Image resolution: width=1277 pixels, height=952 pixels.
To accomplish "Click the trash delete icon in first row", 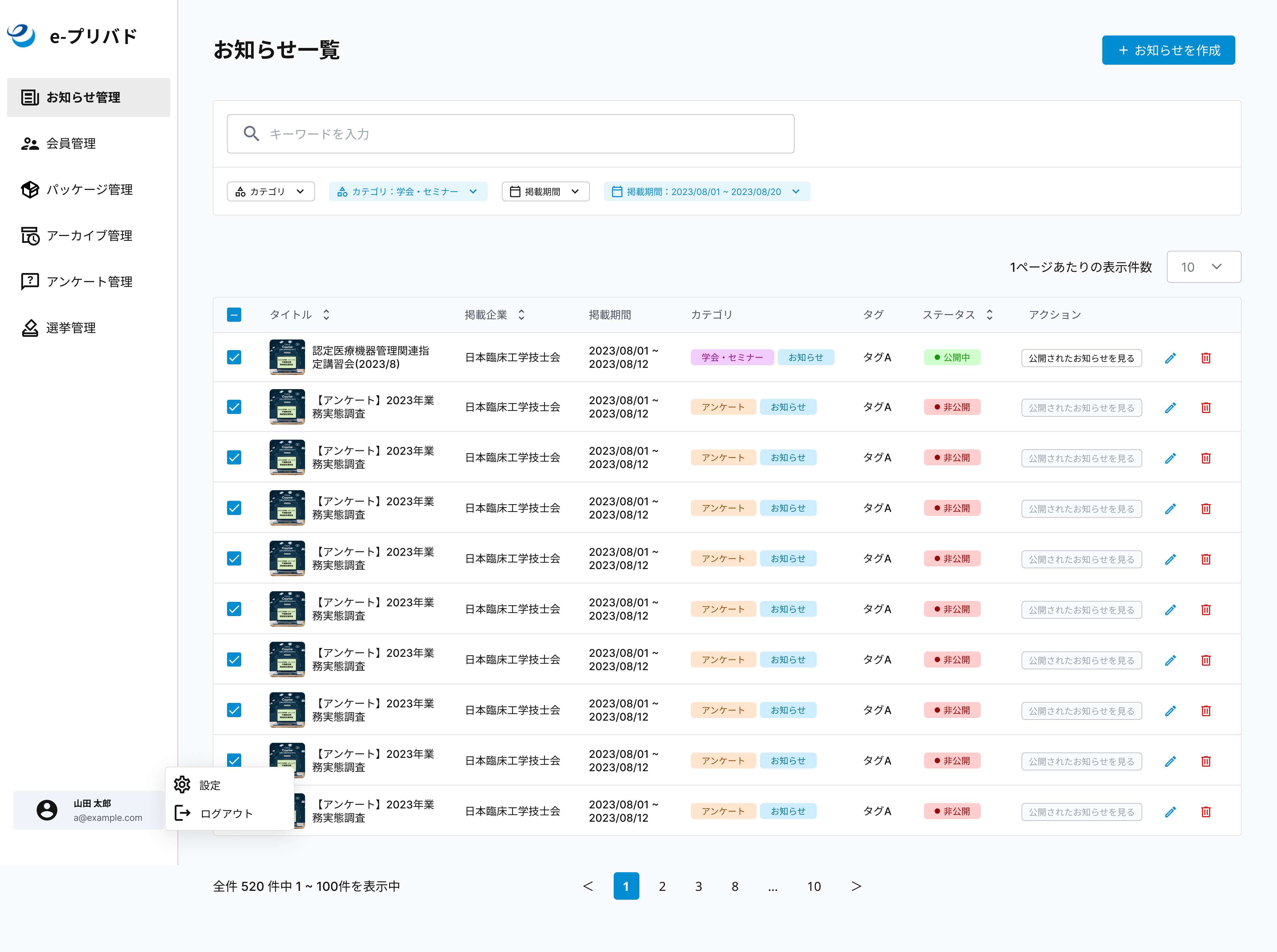I will pos(1205,358).
